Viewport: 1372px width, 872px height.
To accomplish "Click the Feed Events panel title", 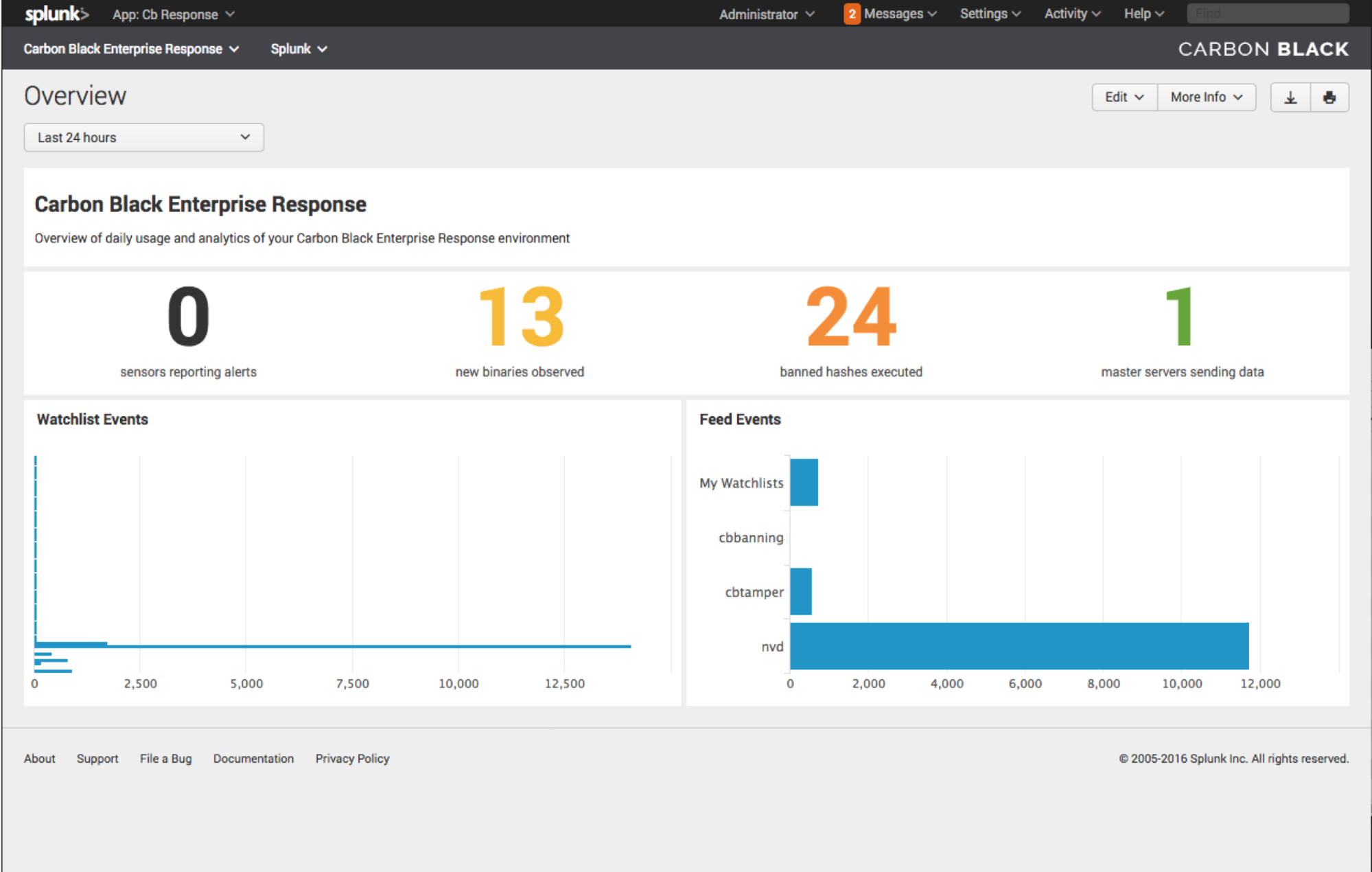I will point(740,420).
